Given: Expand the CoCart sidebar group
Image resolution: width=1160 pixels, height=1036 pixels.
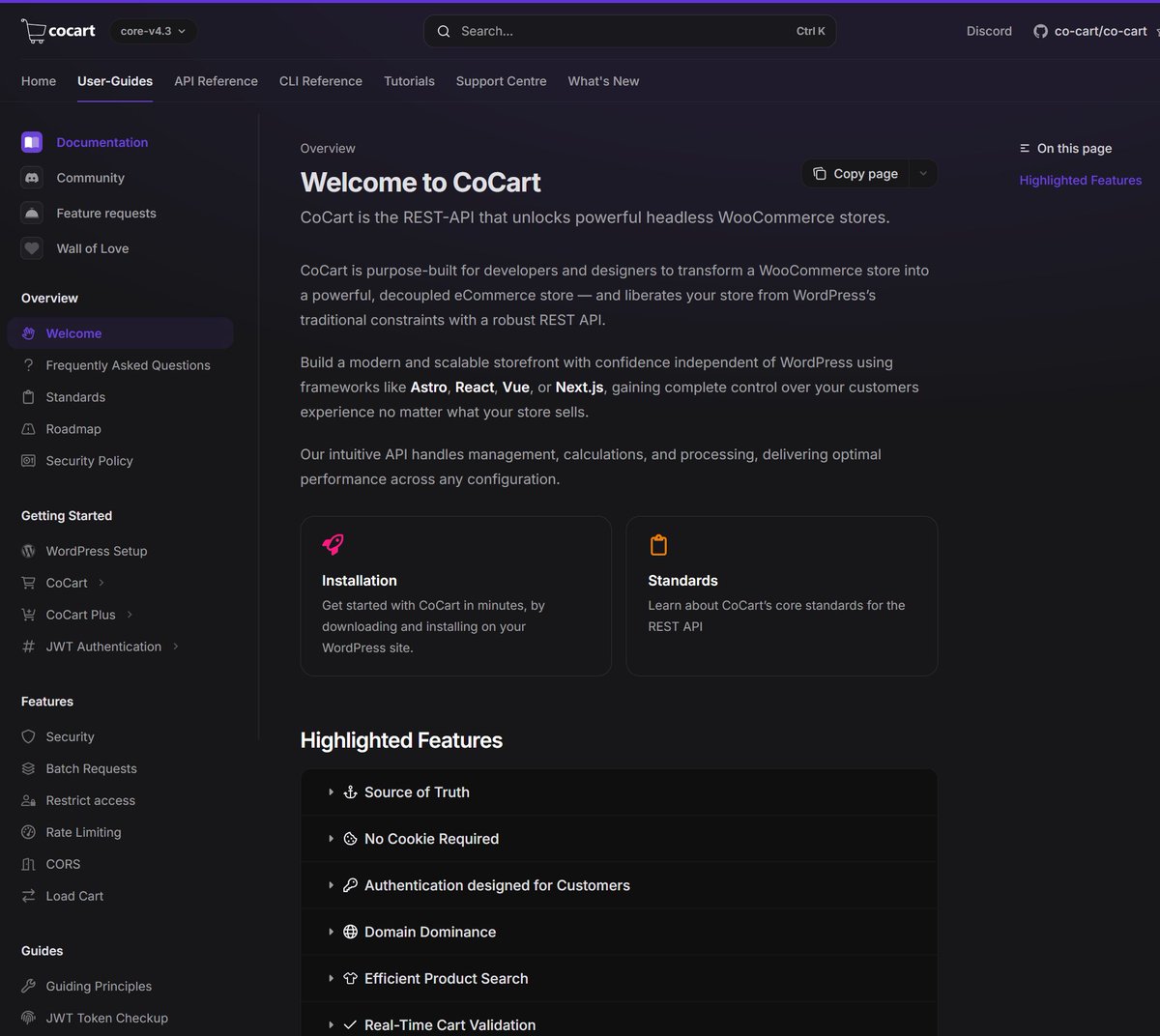Looking at the screenshot, I should click(101, 583).
